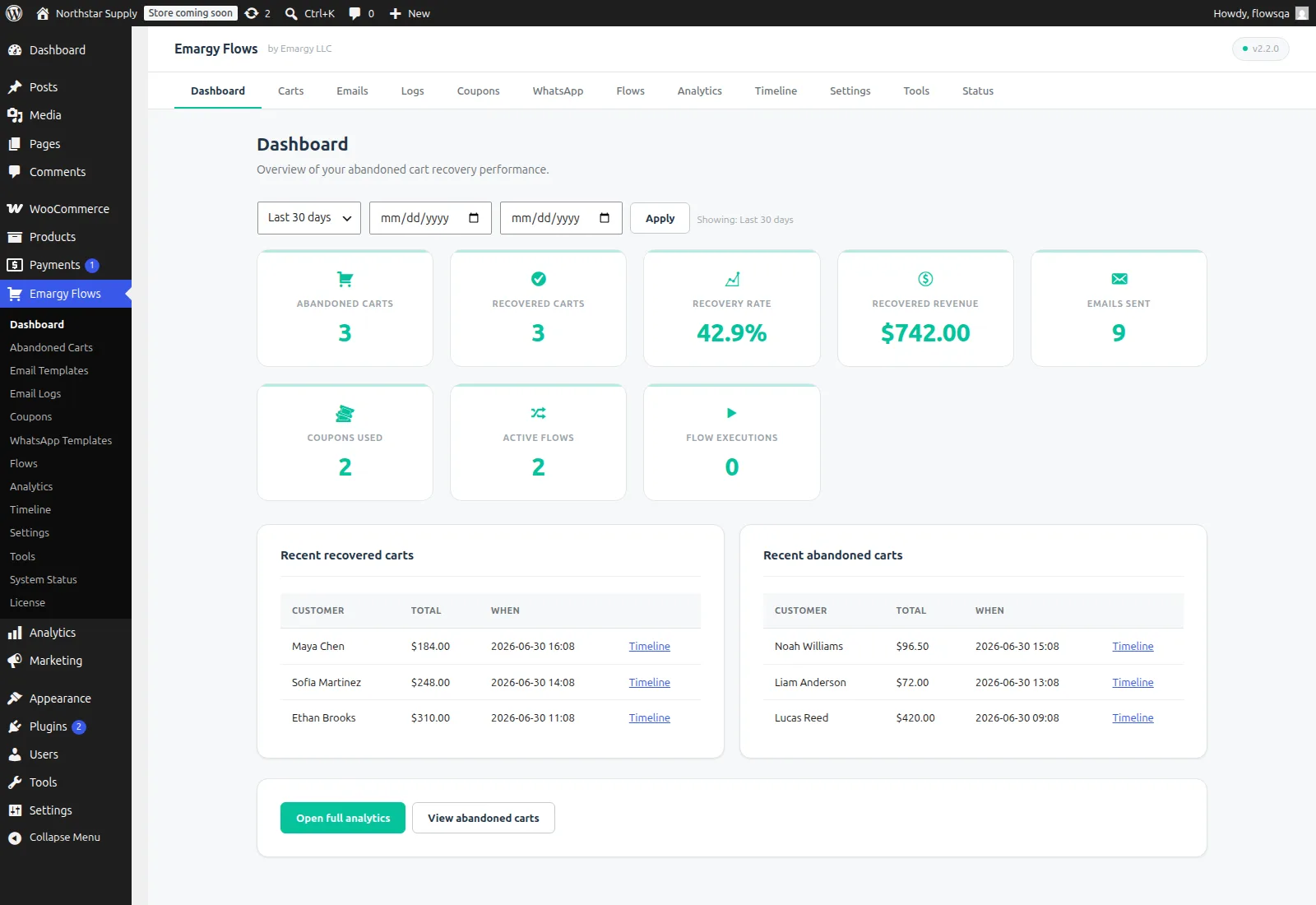The width and height of the screenshot is (1316, 905).
Task: Open the Ctrl+K search icon
Action: [291, 13]
